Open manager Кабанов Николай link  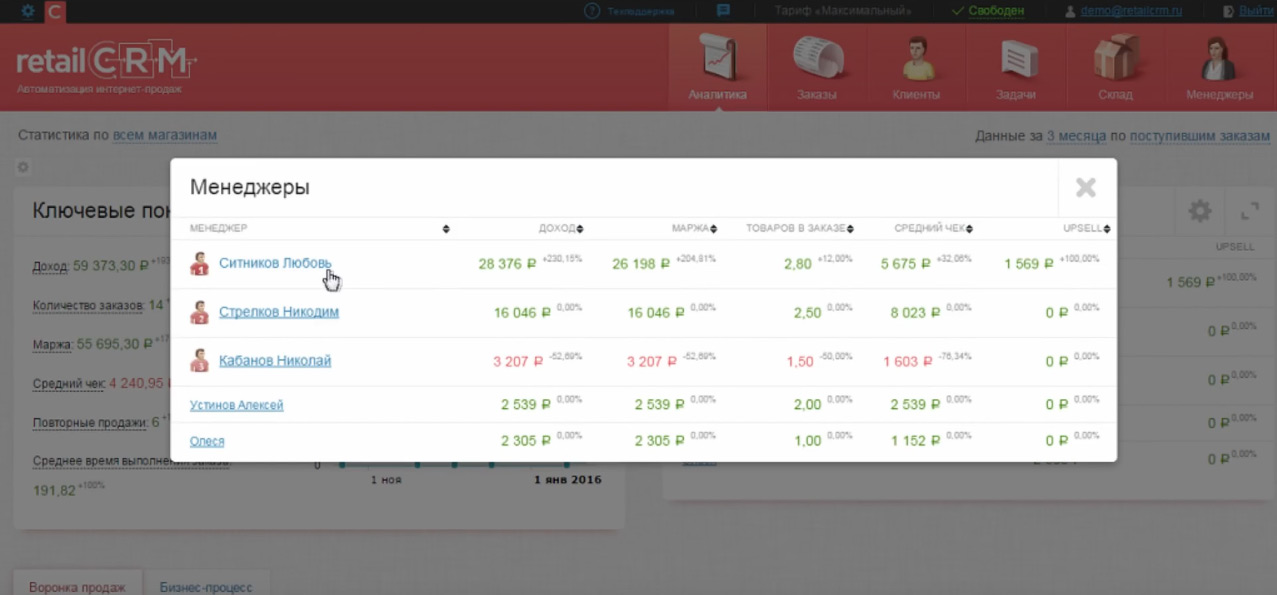click(x=274, y=361)
